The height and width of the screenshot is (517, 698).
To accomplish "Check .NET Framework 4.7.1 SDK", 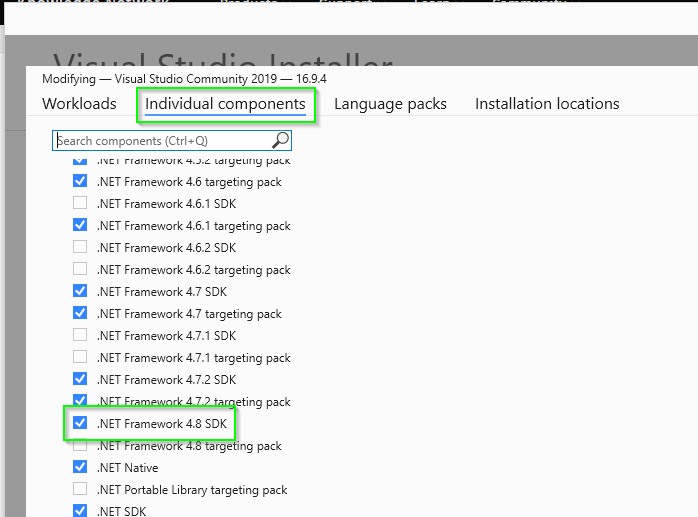I will (80, 335).
